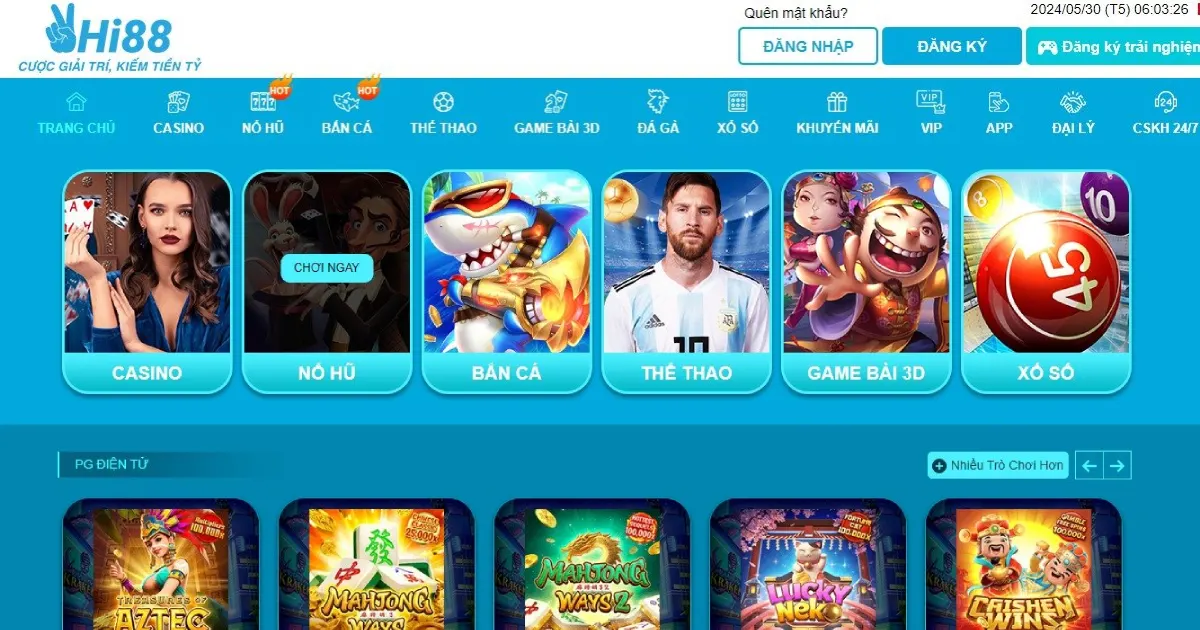Viewport: 1200px width, 630px height.
Task: Expand Nhiều Trò Chơi Hơn games list
Action: click(x=998, y=465)
